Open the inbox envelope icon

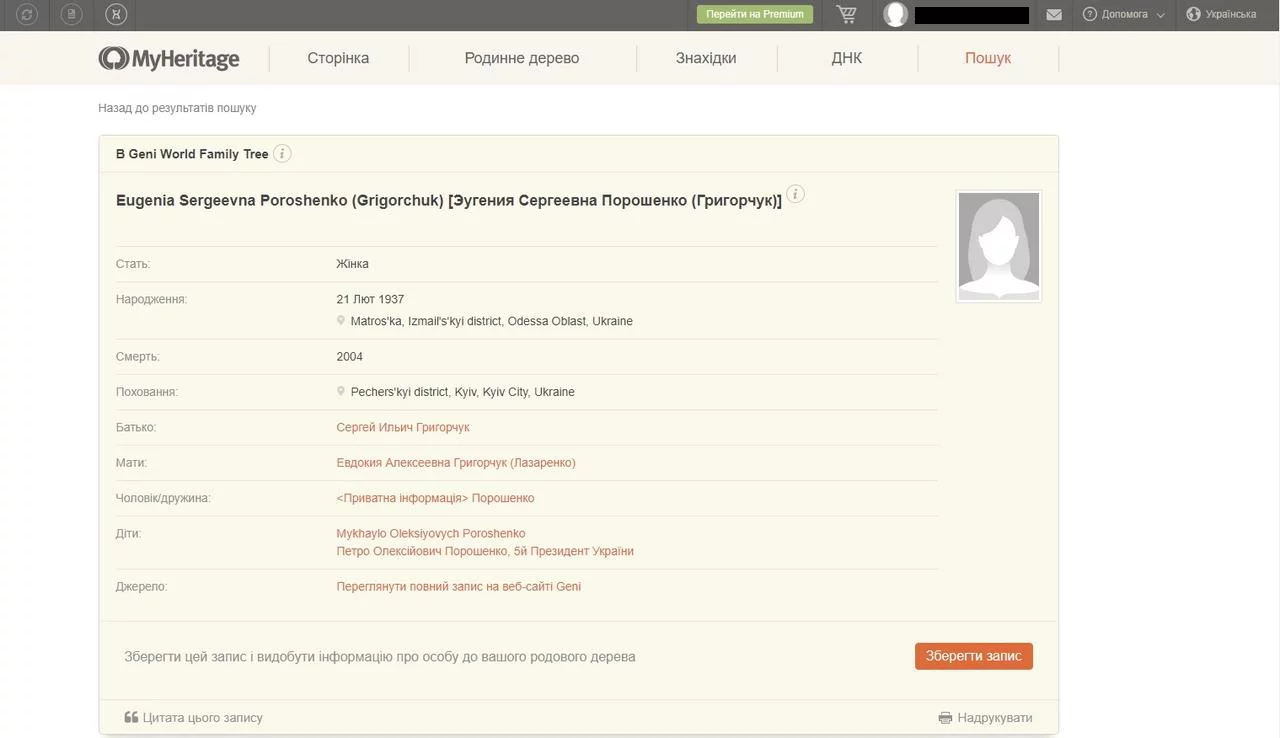point(1054,14)
